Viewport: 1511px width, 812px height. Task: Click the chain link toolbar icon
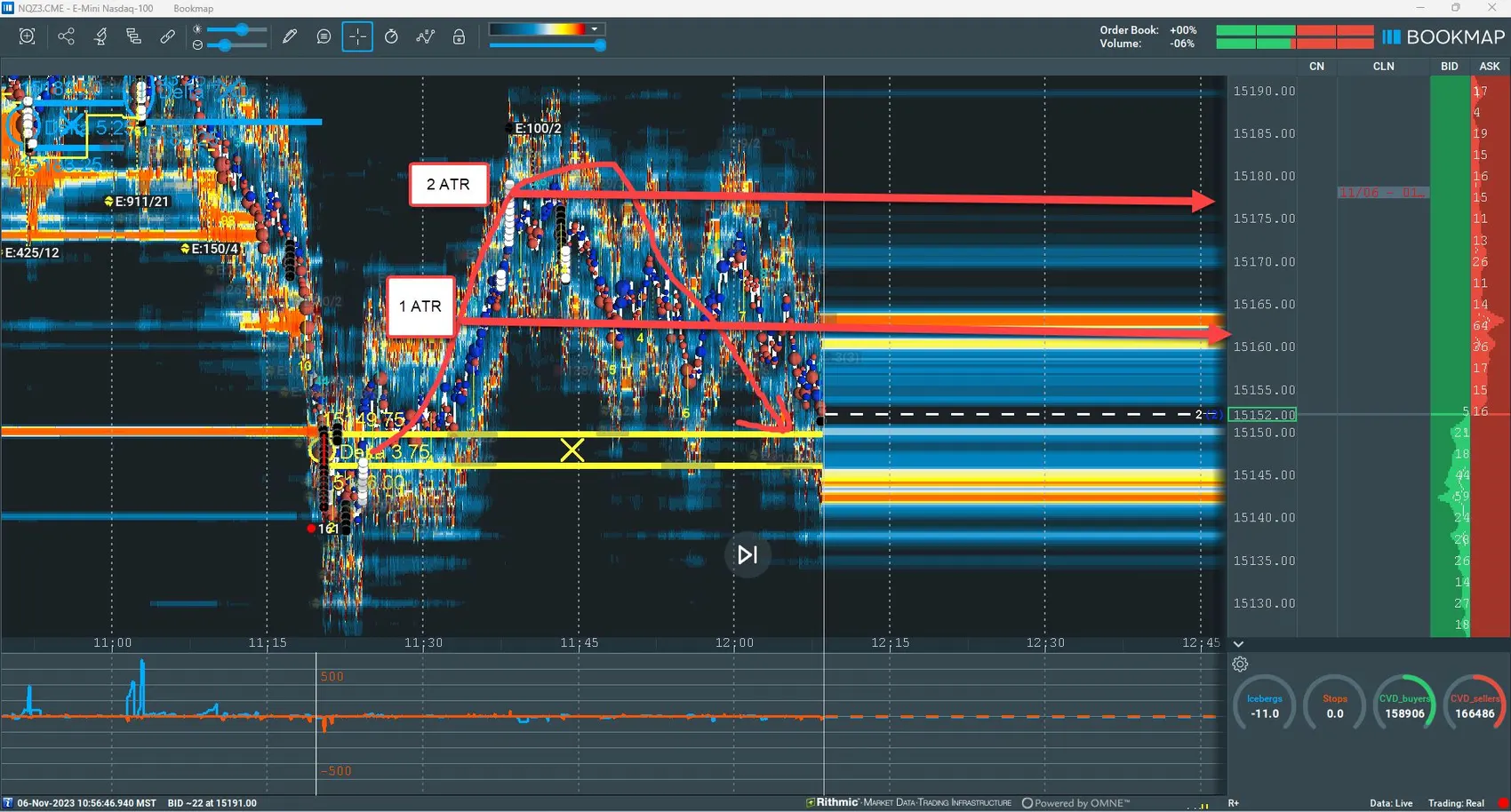pos(167,36)
